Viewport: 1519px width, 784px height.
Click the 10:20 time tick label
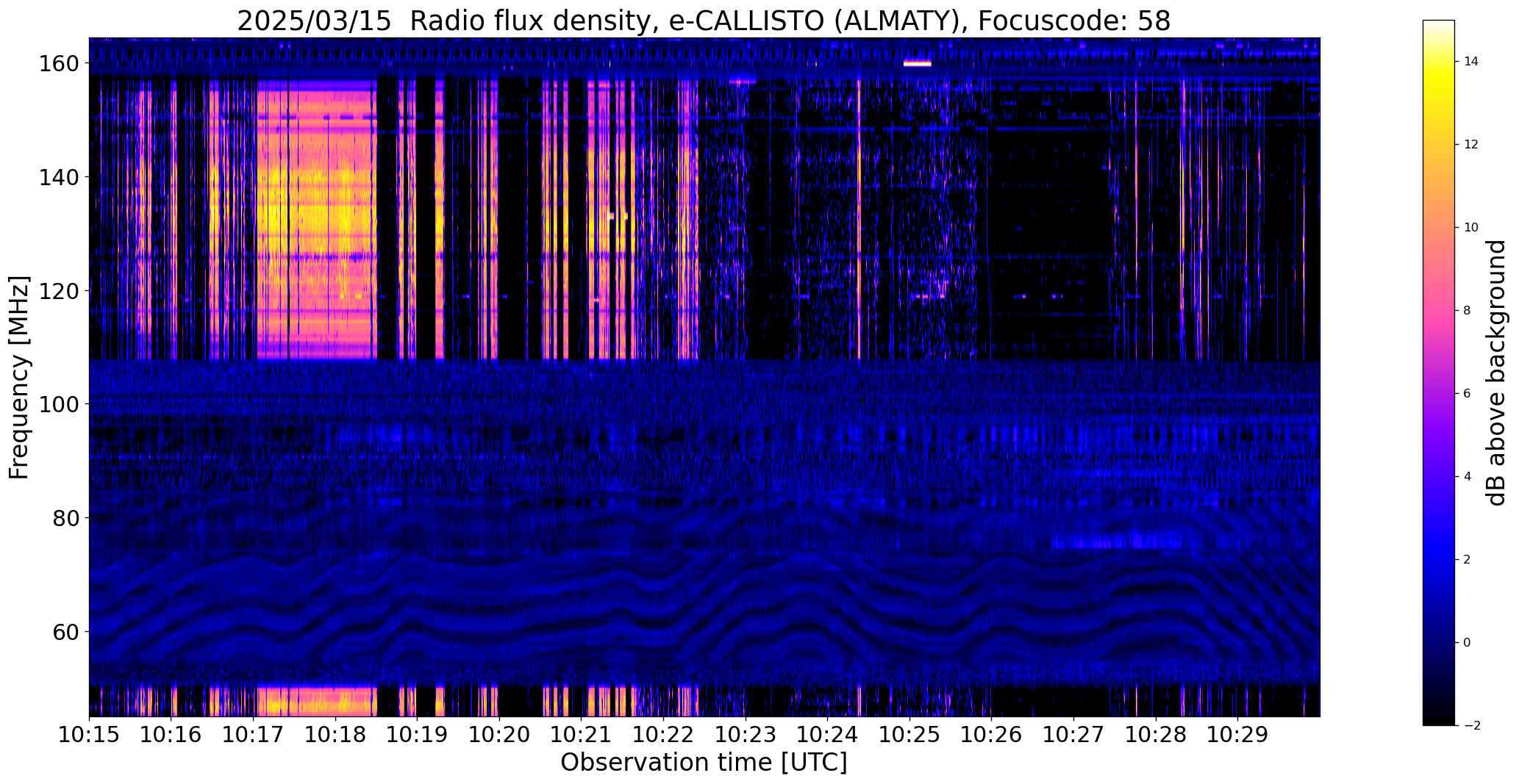pyautogui.click(x=499, y=734)
